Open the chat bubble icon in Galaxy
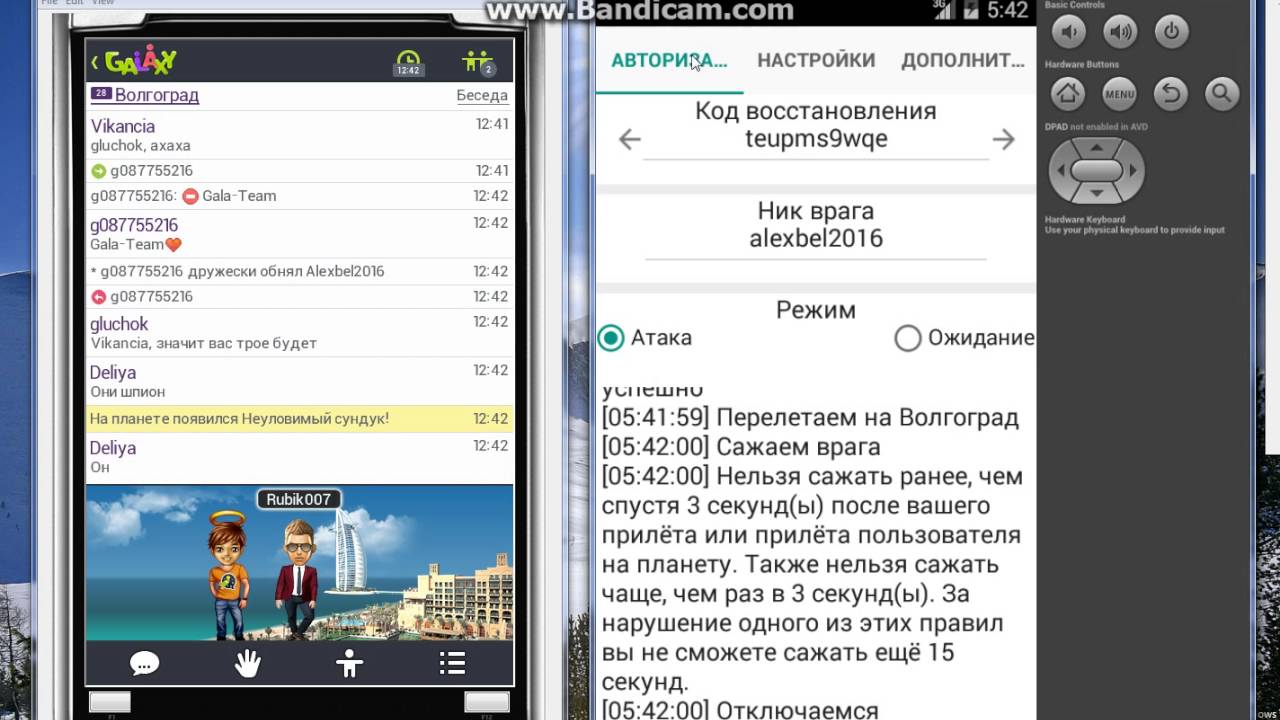 point(145,663)
